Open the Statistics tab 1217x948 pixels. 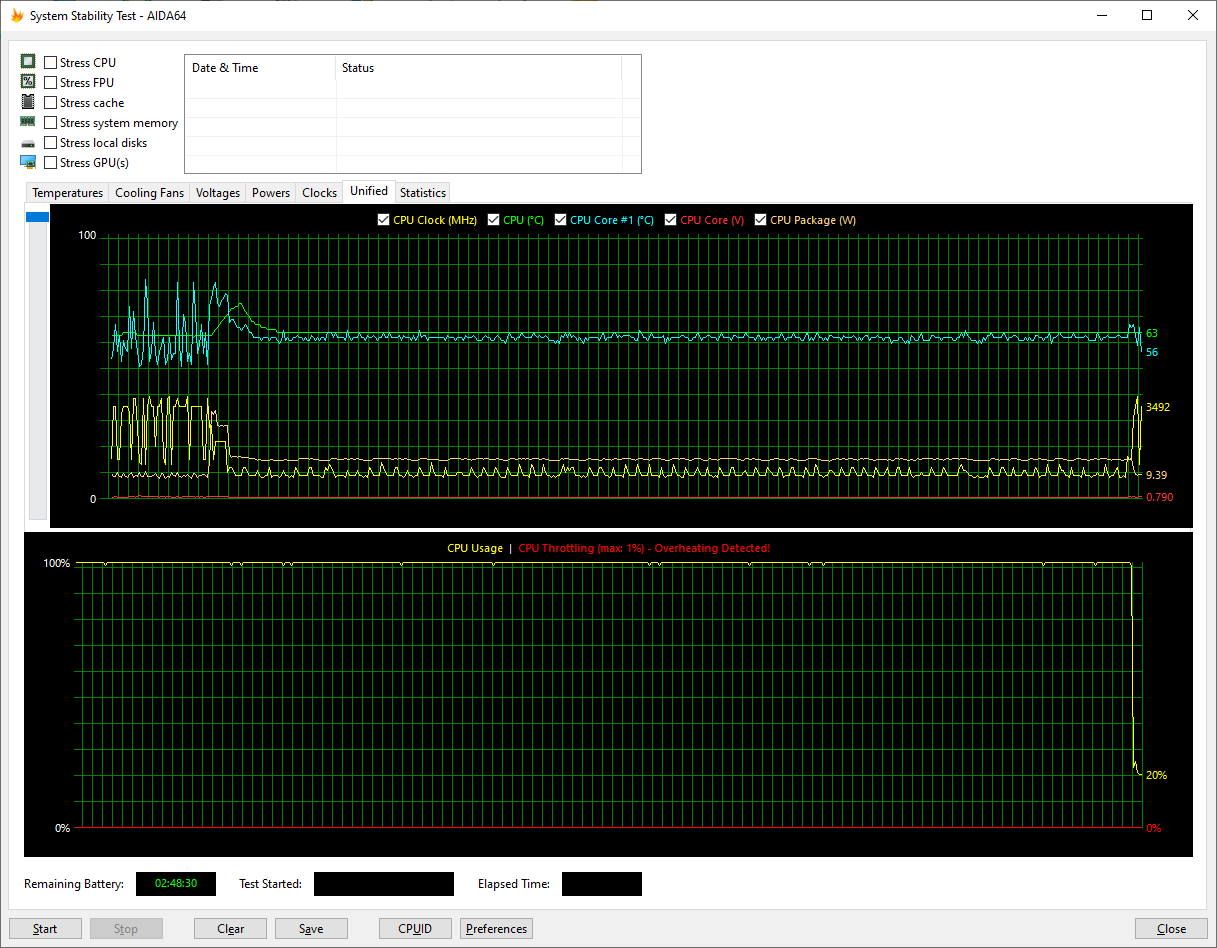click(422, 193)
